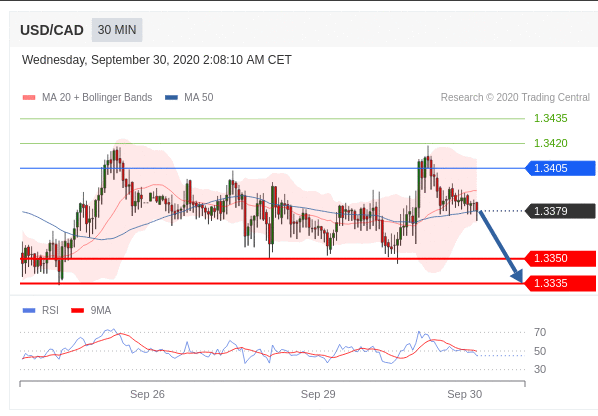Select the 1.3405 pivot price tag
The image size is (598, 416).
[560, 168]
